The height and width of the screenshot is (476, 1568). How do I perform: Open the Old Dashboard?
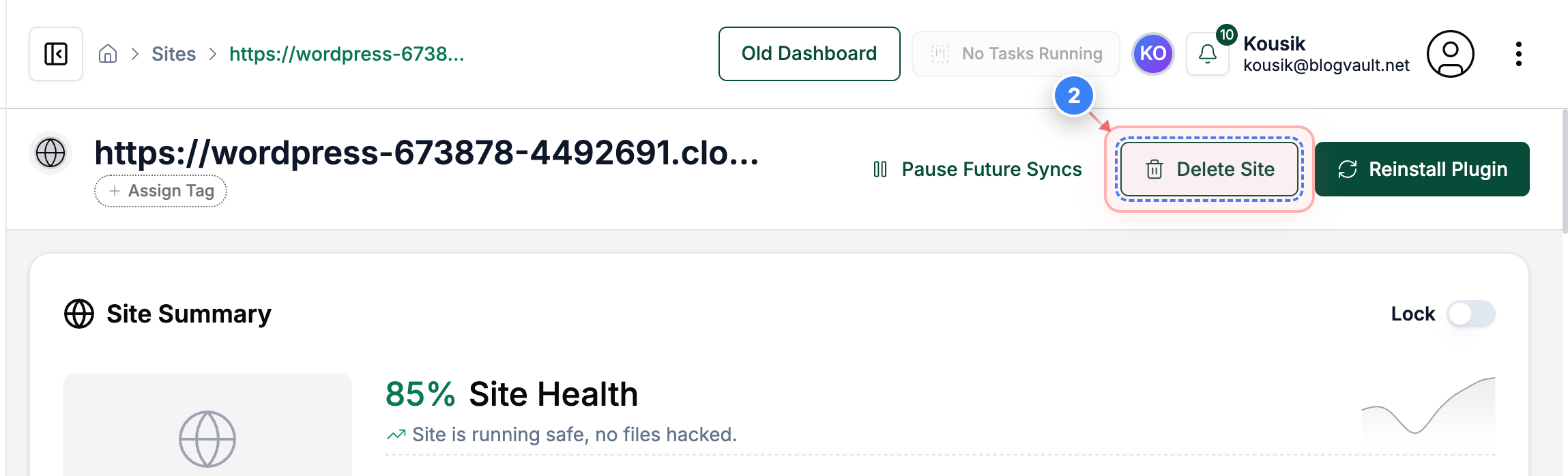click(809, 53)
